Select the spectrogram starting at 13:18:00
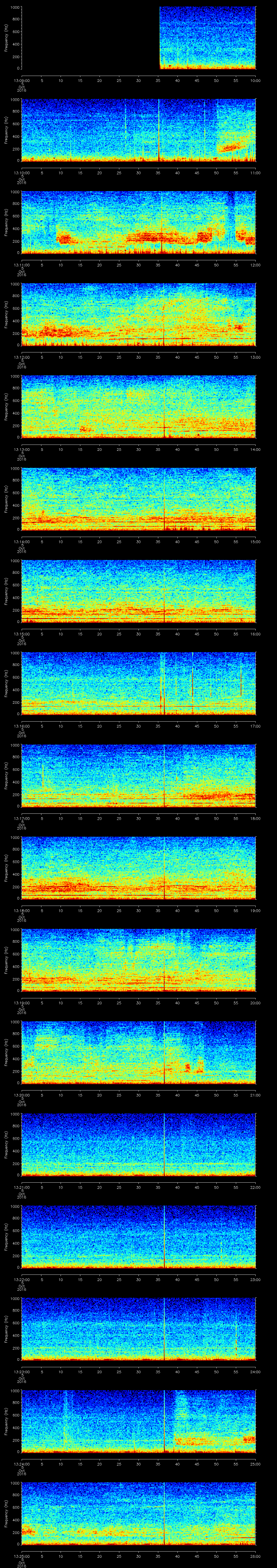Image resolution: width=277 pixels, height=1568 pixels. click(x=138, y=868)
